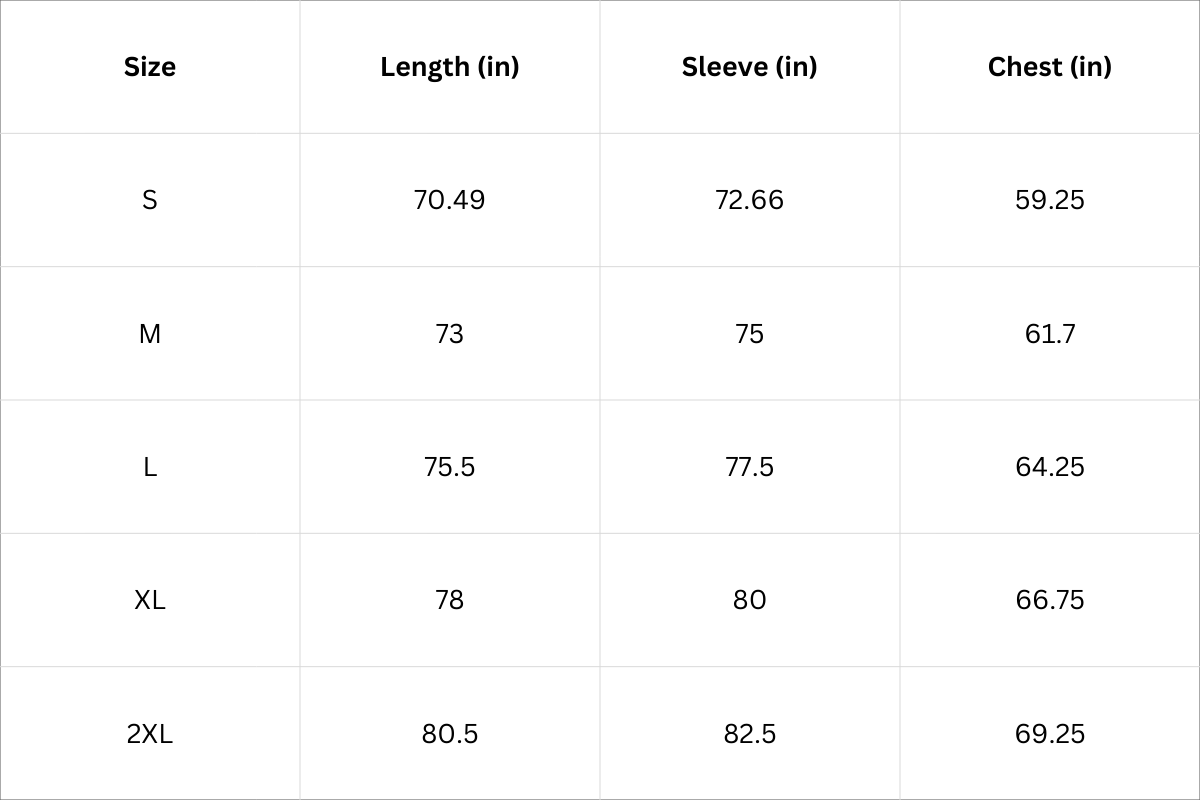Select the 77.5 sleeve cell
Screen dimensions: 1200x800
coord(750,467)
